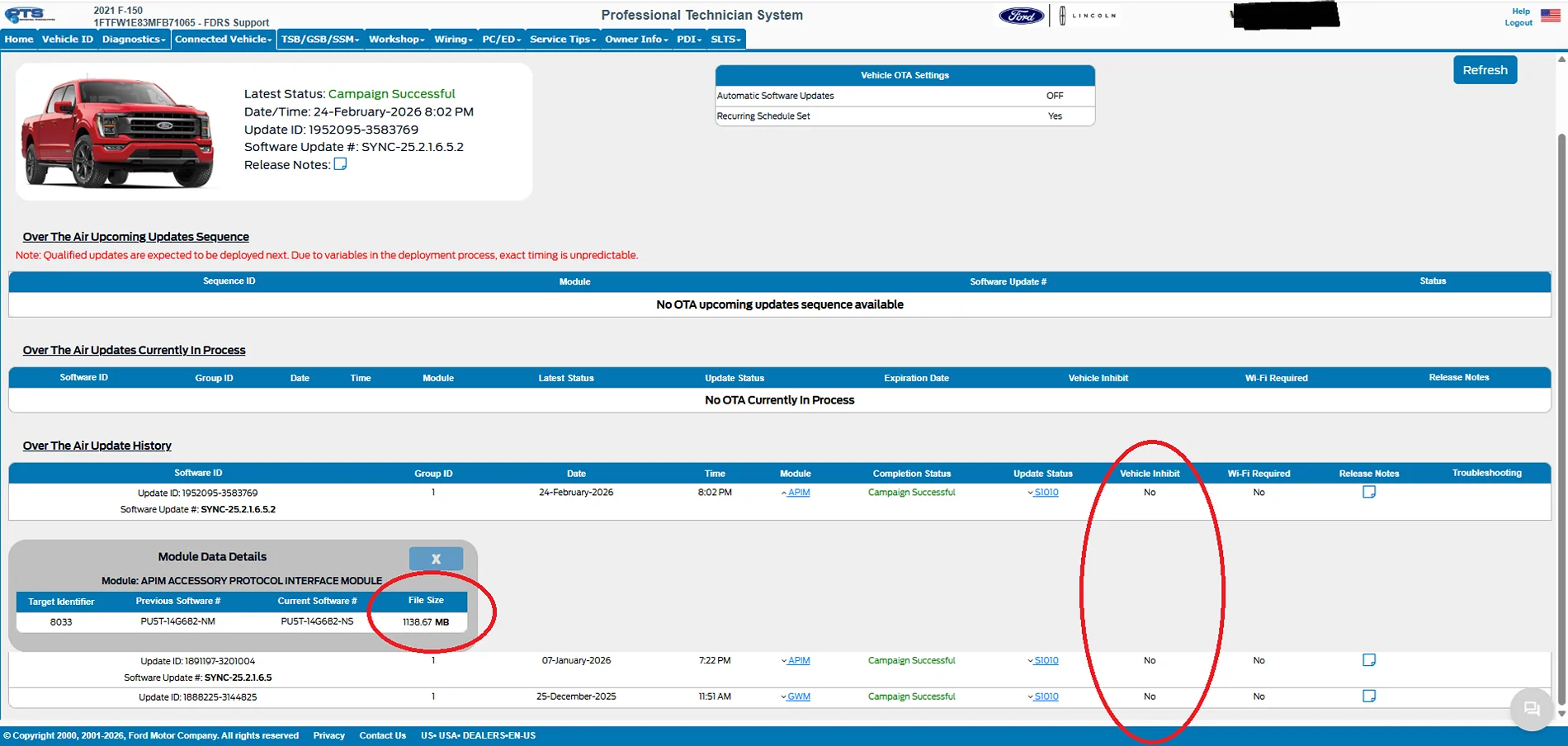This screenshot has height=746, width=1568.
Task: Expand S1010 status for 25-December-2025 update
Action: coord(1043,696)
